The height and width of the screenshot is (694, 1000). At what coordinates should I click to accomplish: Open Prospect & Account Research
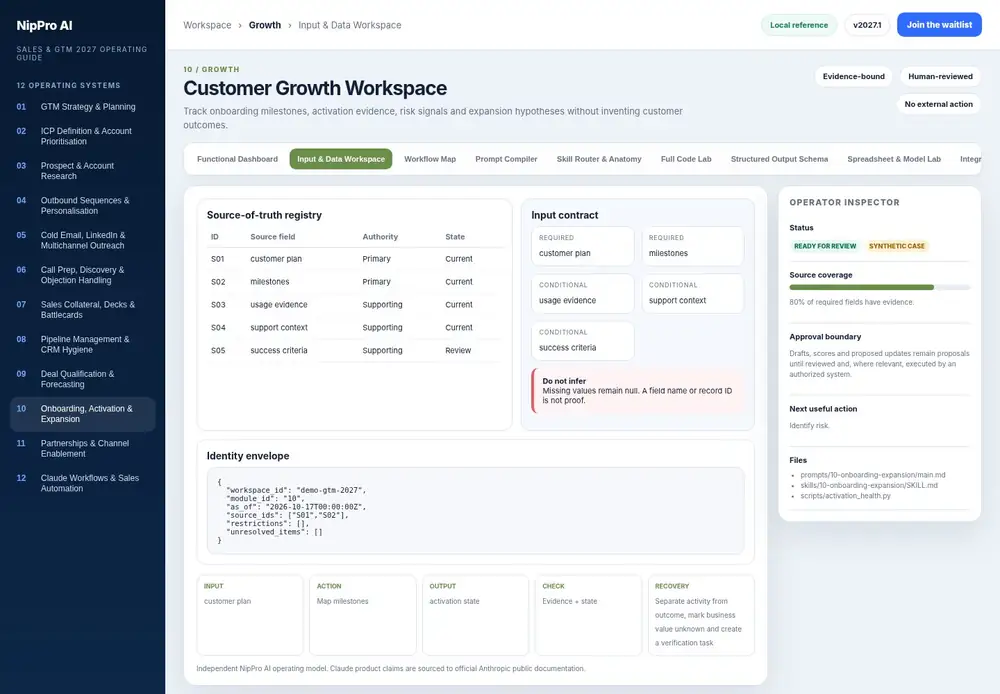[x=82, y=170]
